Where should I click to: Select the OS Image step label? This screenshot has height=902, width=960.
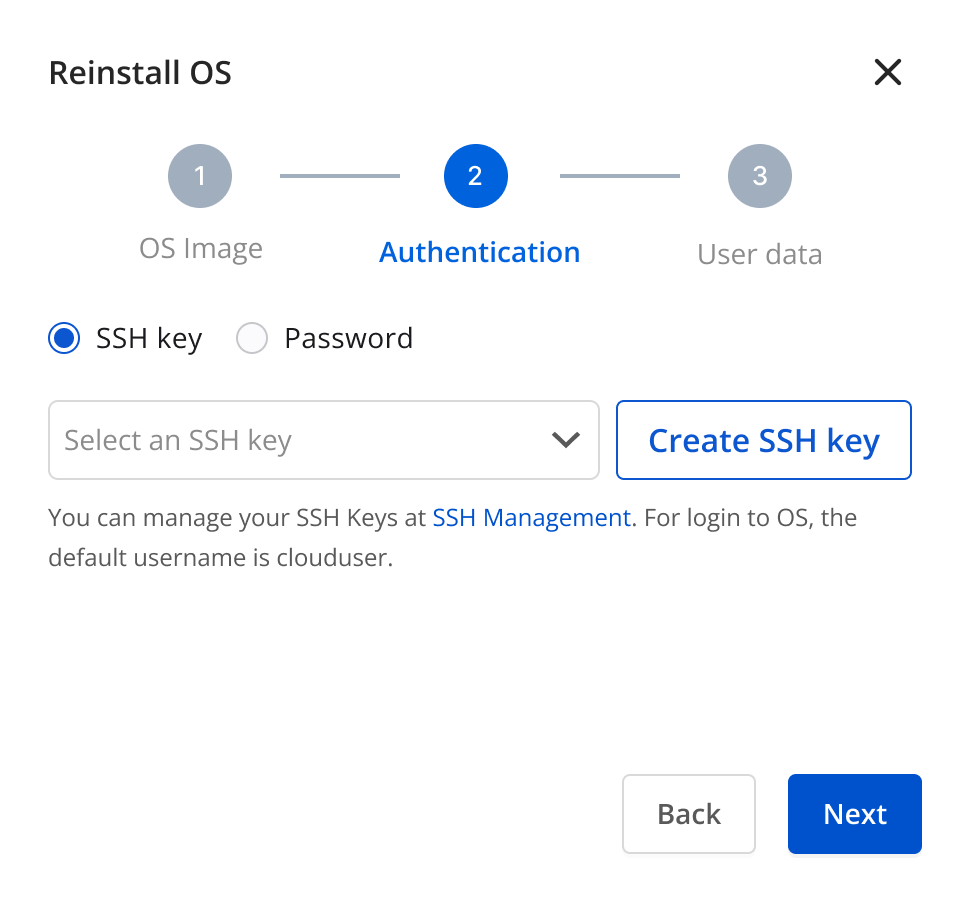coord(201,249)
